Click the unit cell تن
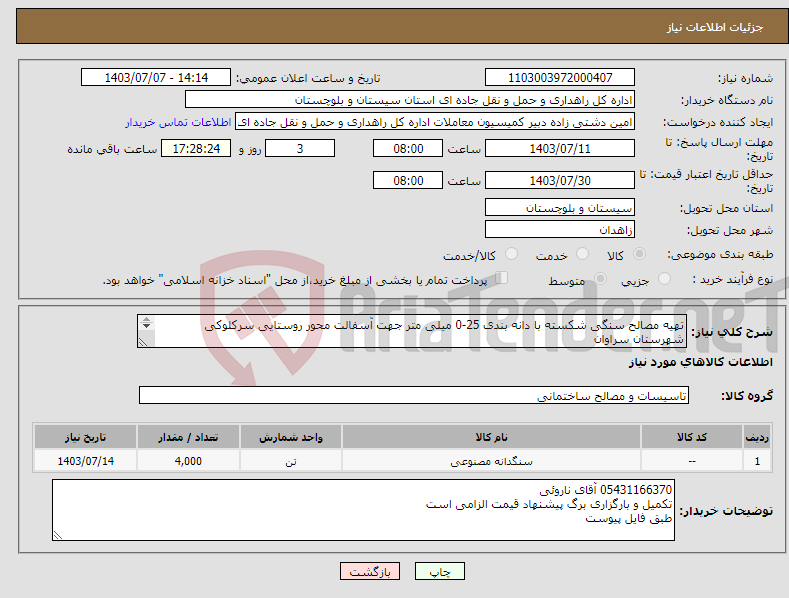789x598 pixels. pos(291,461)
